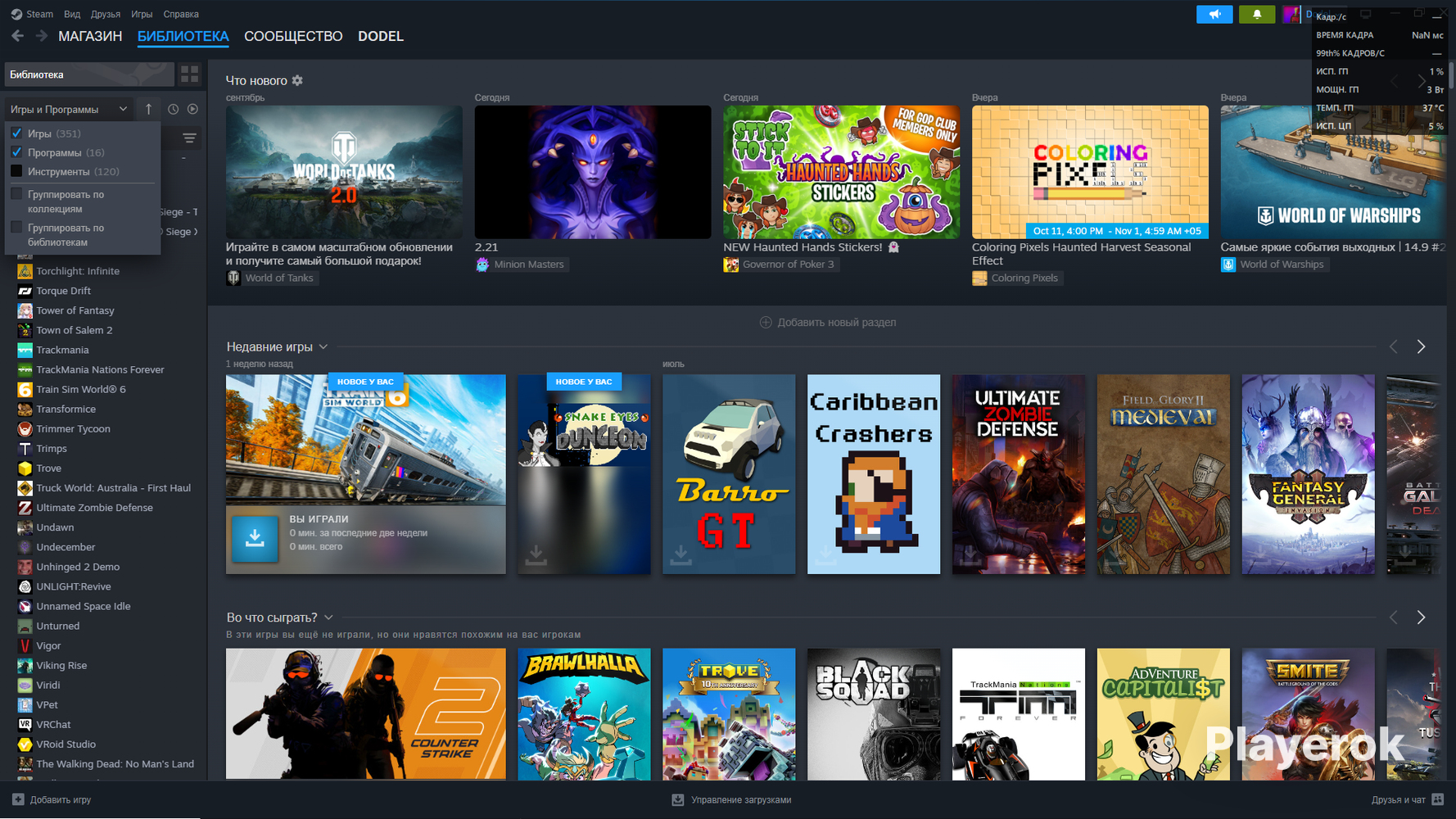The width and height of the screenshot is (1456, 819).
Task: Click the Add a game plus icon
Action: pos(18,799)
